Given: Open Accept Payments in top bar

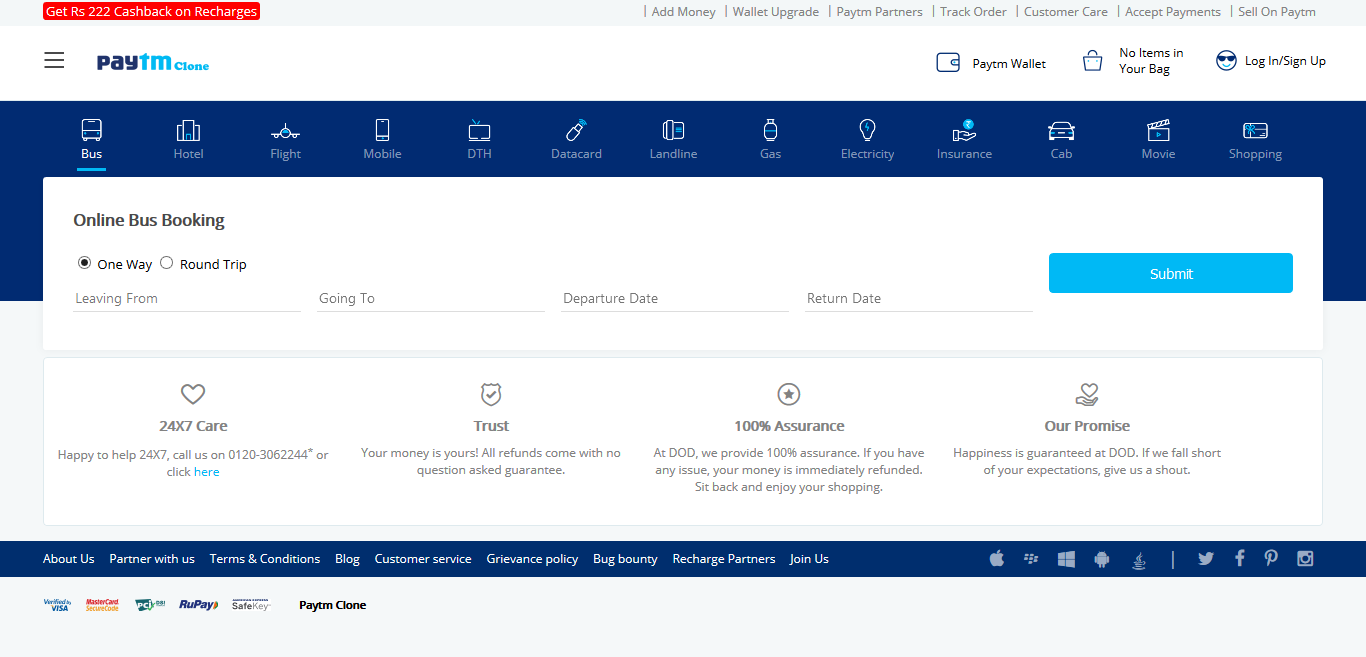Looking at the screenshot, I should tap(1173, 12).
